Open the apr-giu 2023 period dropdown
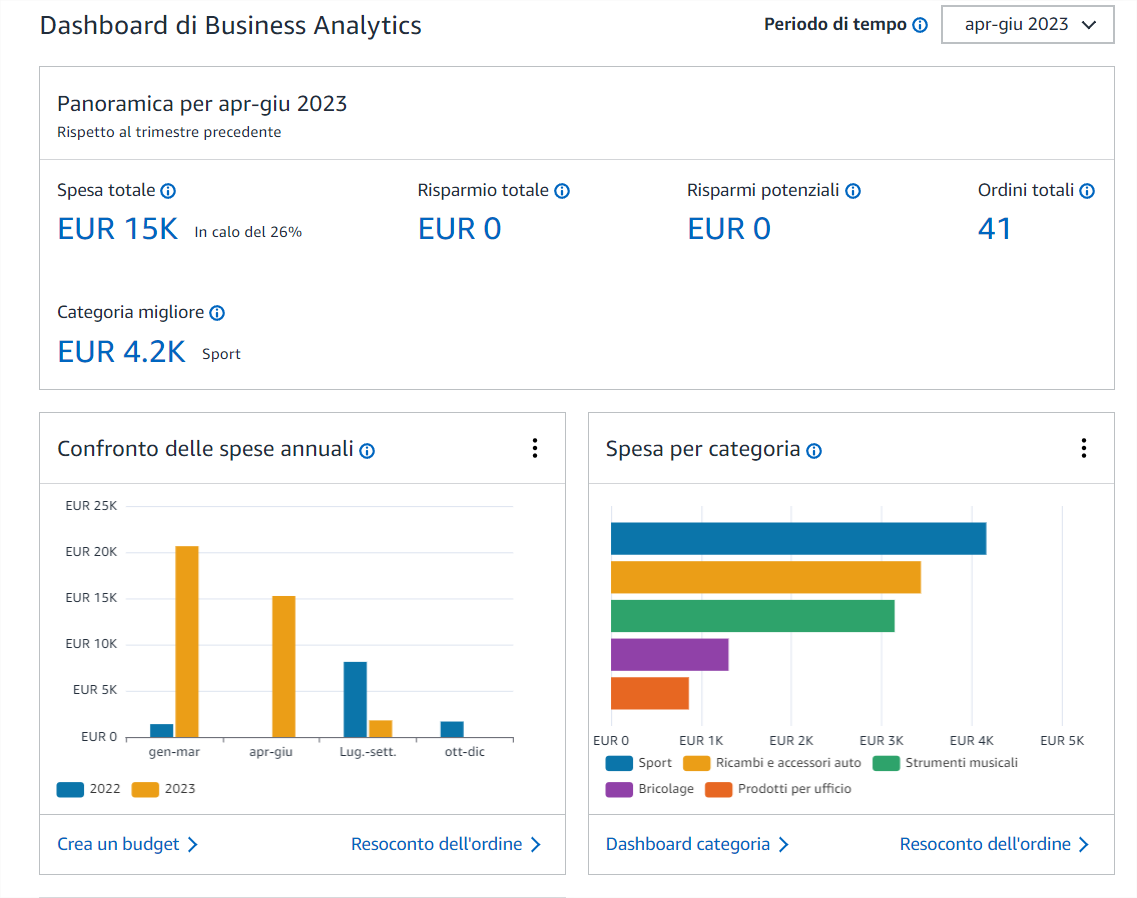This screenshot has height=898, width=1137. (1027, 25)
